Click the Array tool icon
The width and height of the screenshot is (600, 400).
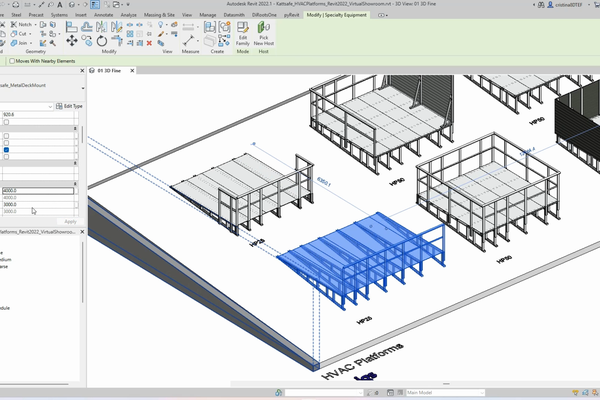pyautogui.click(x=130, y=34)
